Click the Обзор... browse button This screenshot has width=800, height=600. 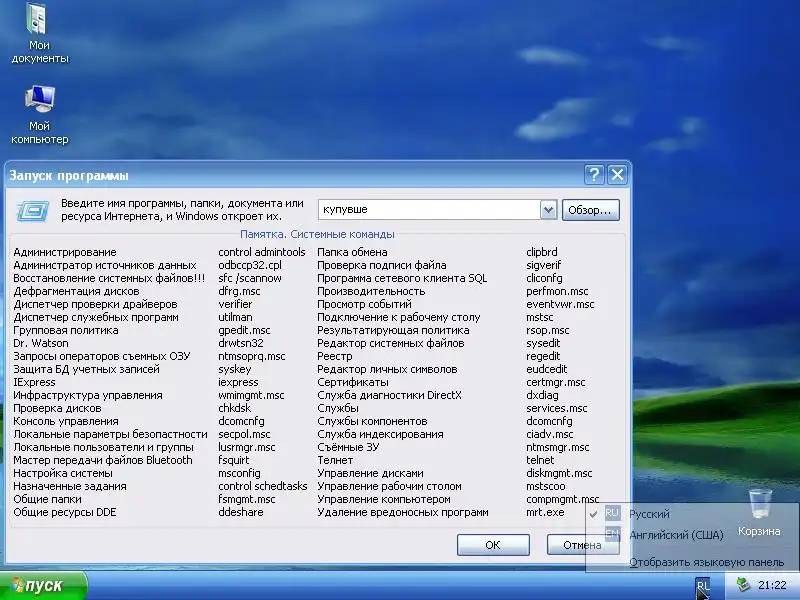pos(590,210)
